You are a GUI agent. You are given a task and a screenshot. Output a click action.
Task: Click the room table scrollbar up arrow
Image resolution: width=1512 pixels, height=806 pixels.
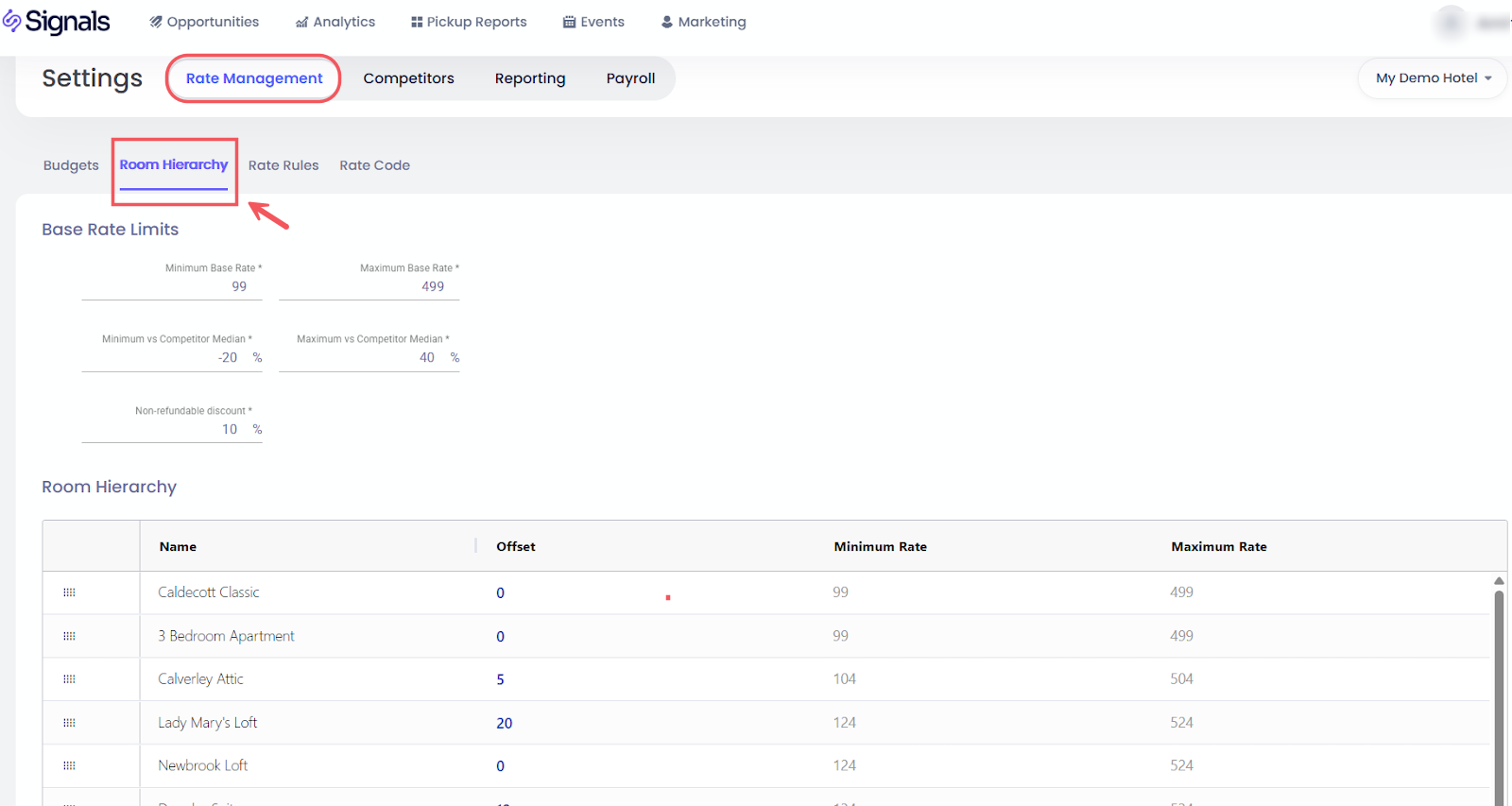(x=1499, y=580)
